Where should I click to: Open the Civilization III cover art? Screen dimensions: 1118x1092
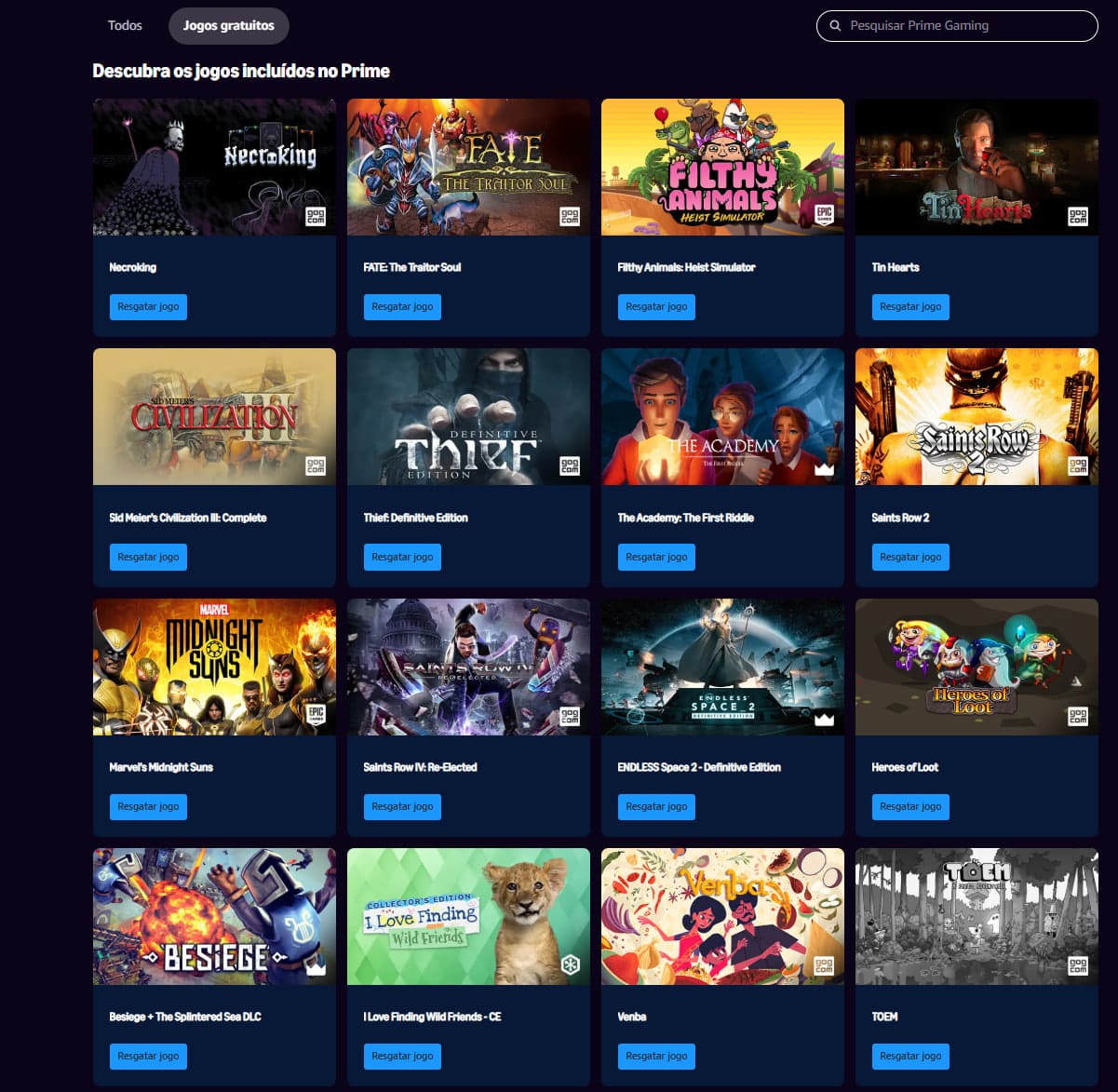pos(214,416)
